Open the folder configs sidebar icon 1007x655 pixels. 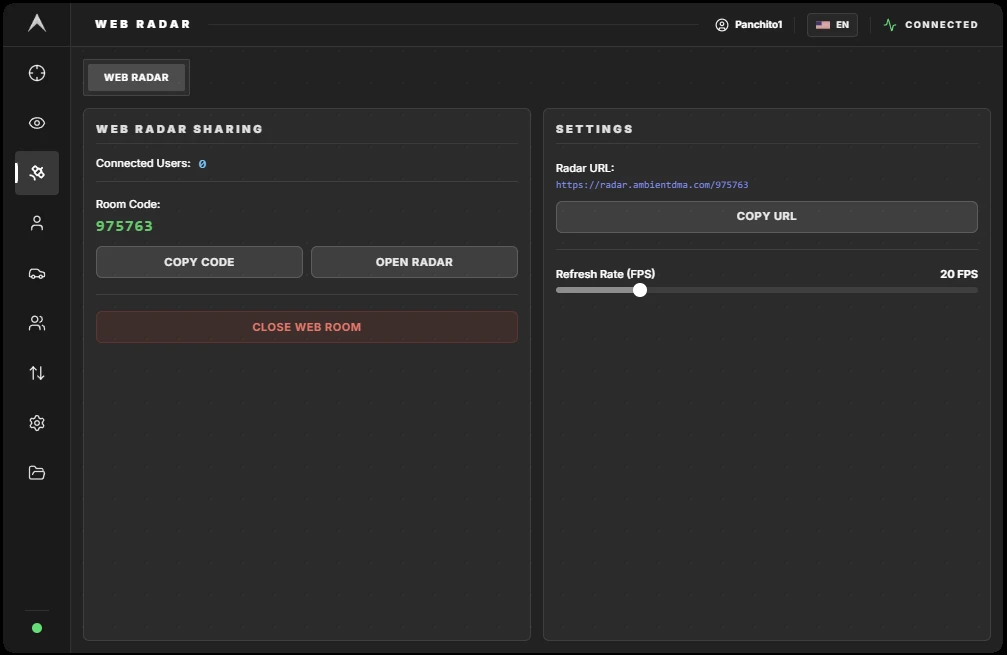point(37,473)
